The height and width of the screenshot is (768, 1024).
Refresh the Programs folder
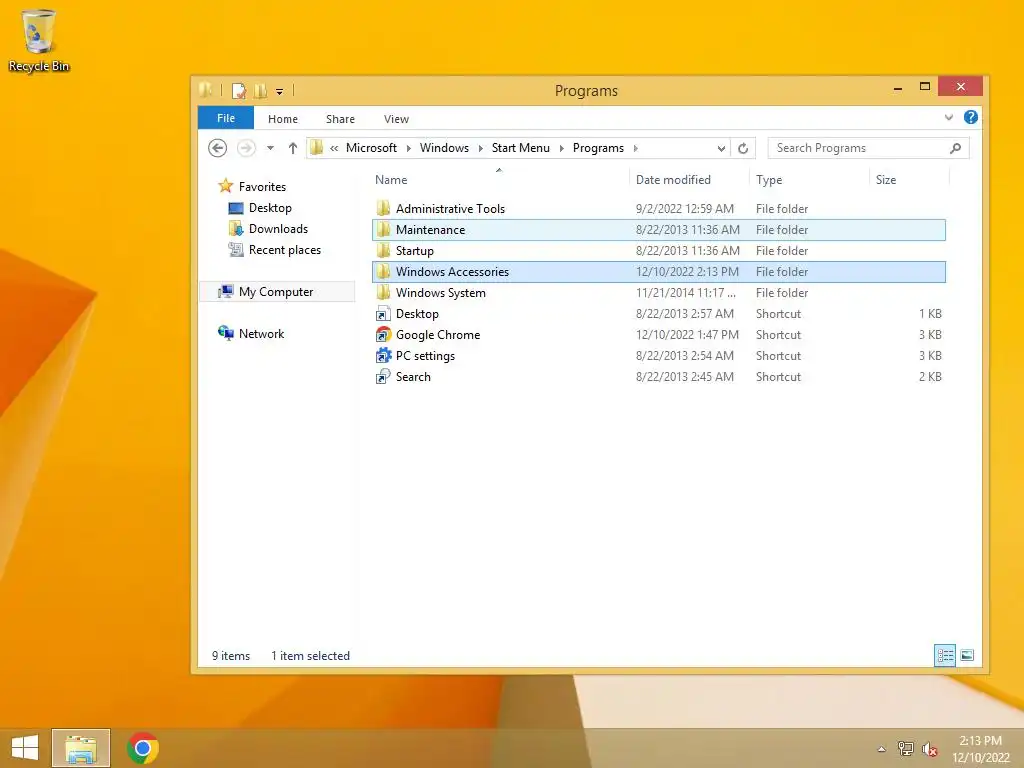pos(743,148)
